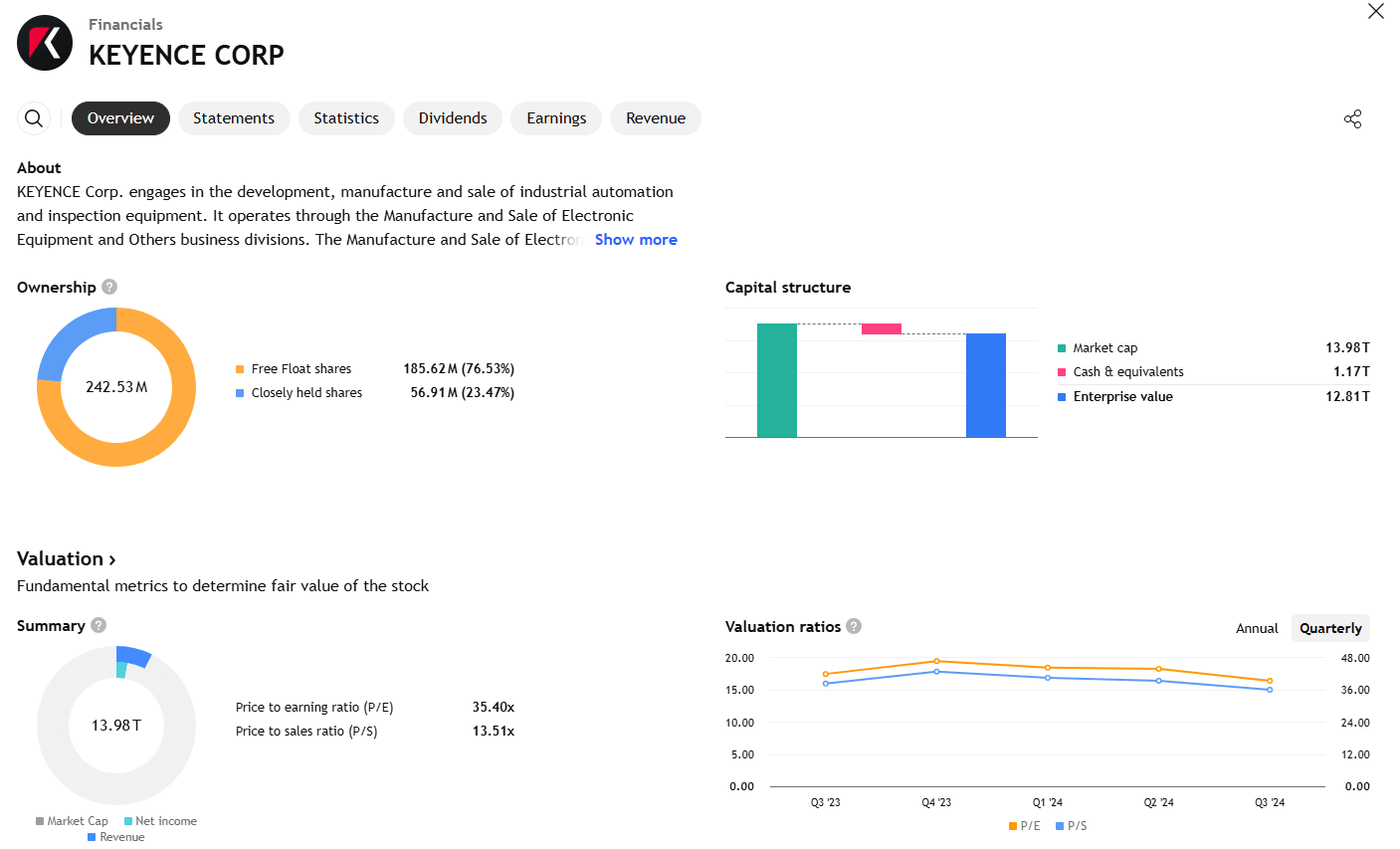Click the Free Float shares orange swatch
The image size is (1400, 849).
240,369
